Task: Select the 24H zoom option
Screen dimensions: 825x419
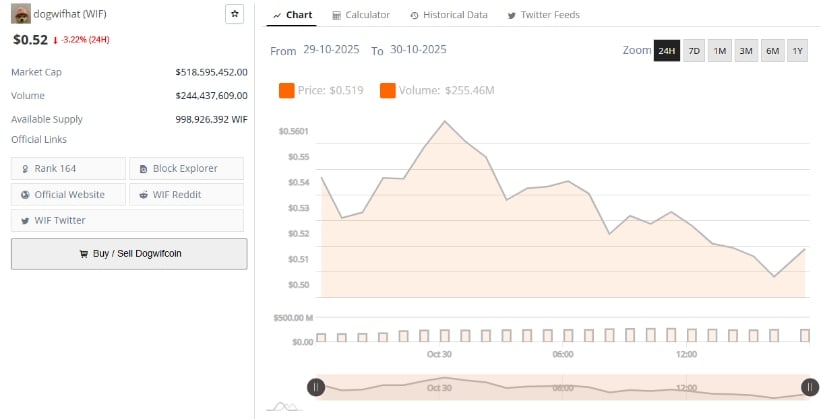Action: (666, 50)
